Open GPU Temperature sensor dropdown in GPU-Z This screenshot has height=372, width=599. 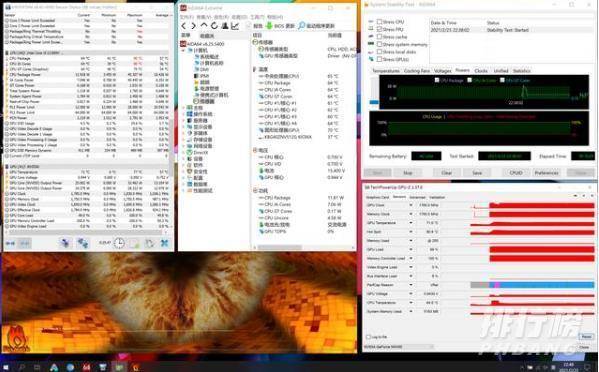[x=411, y=223]
